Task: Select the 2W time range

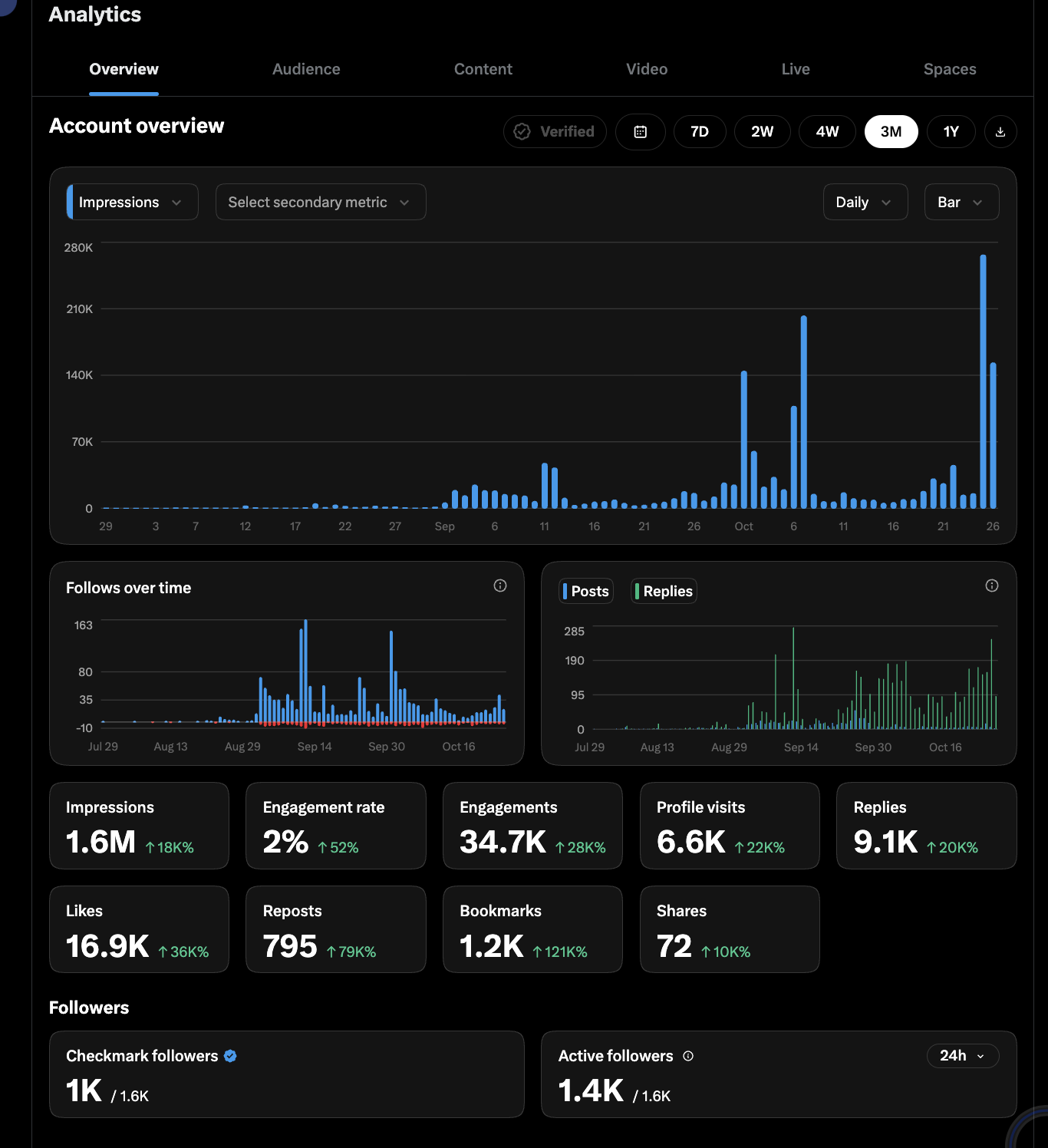Action: click(762, 132)
